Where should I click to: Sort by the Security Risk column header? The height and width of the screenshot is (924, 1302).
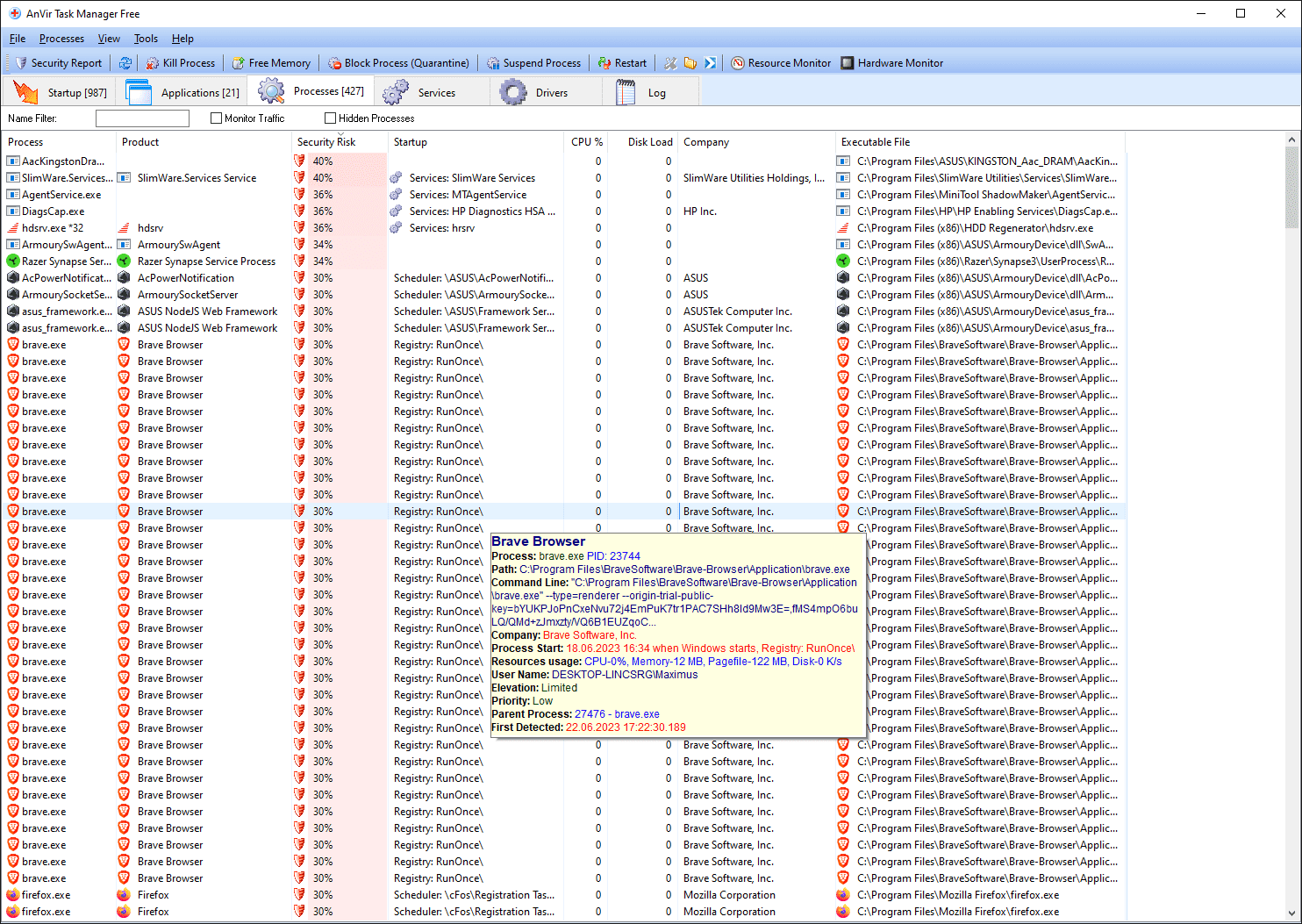click(326, 142)
